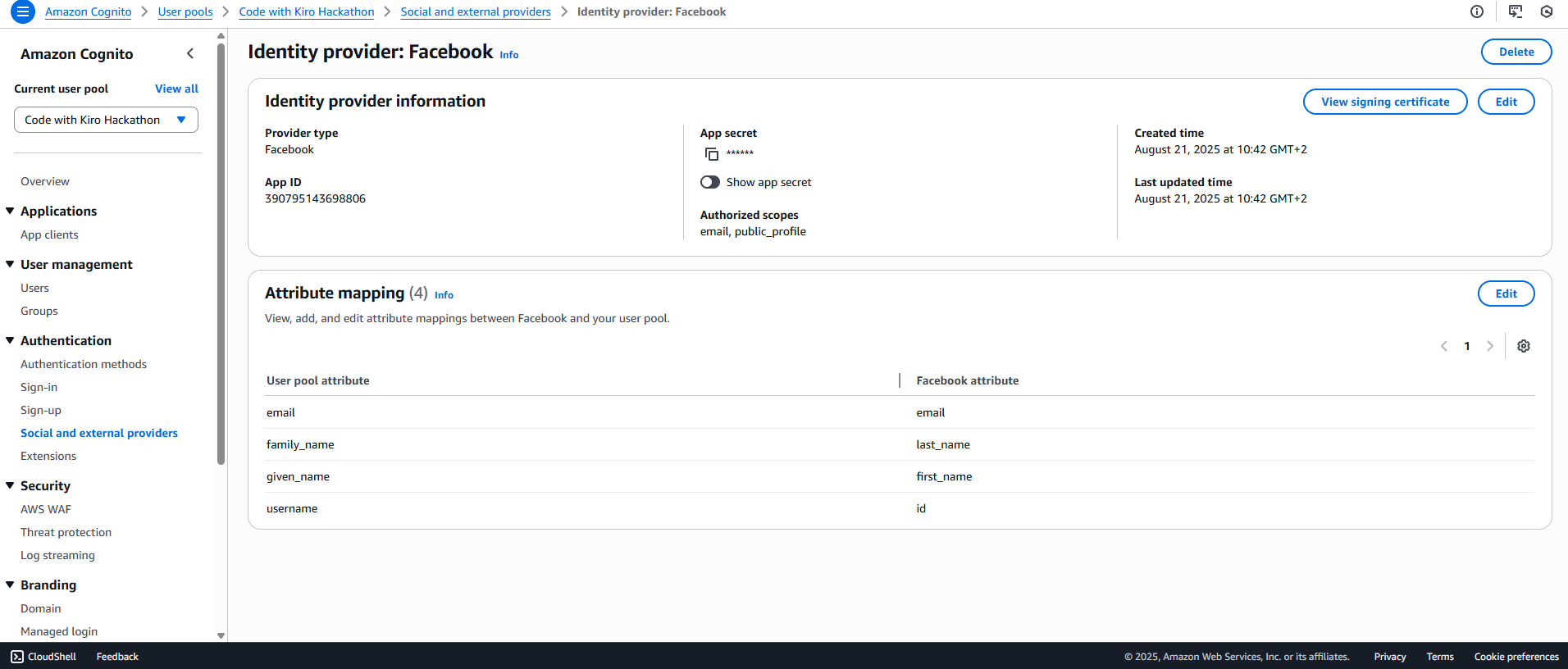1568x669 pixels.
Task: Open the screen-shaped icon in the top-right header
Action: pos(1516,11)
